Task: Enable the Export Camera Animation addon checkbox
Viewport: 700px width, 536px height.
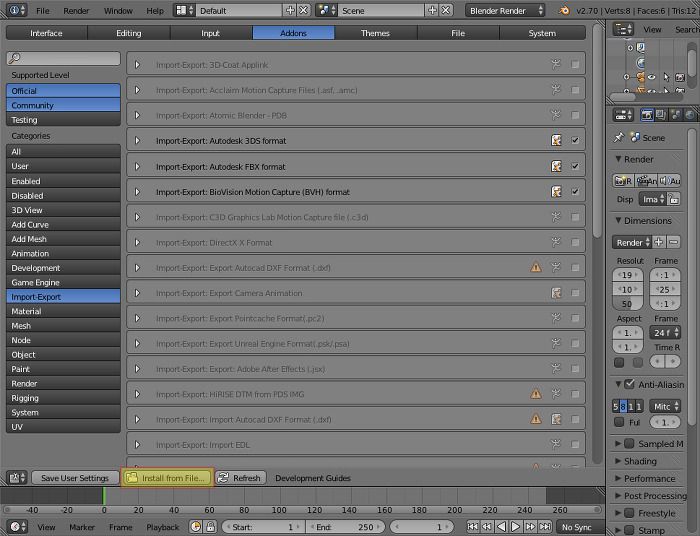Action: click(575, 293)
